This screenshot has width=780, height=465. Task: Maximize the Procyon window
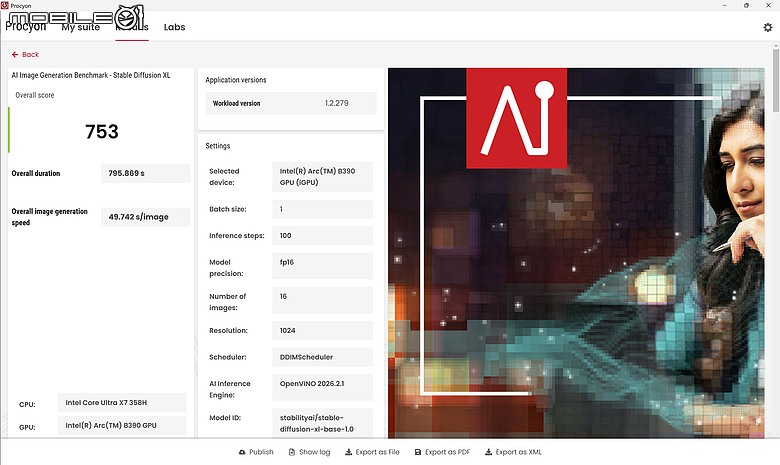(x=746, y=5)
